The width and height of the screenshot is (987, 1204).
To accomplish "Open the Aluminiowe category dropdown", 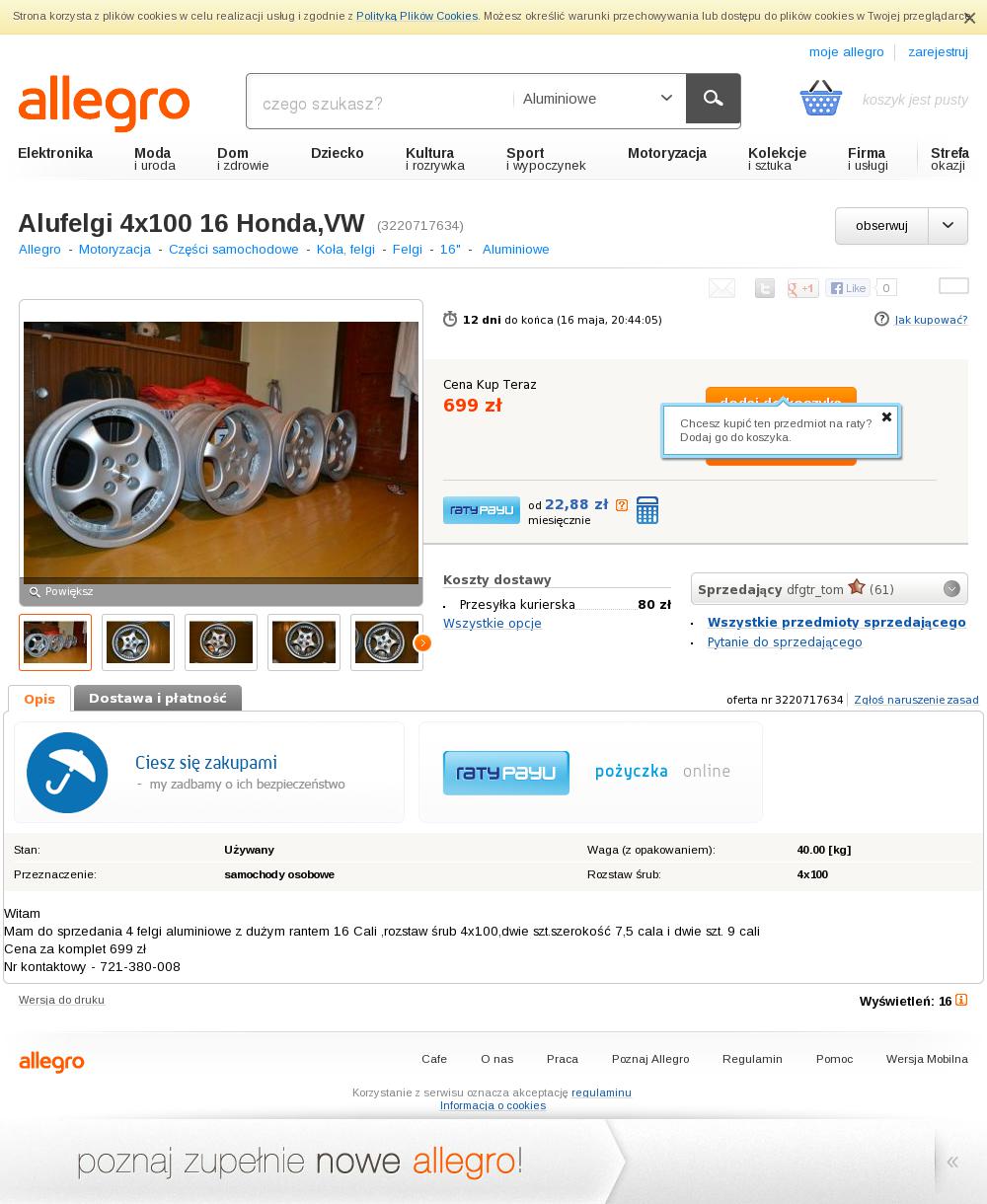I will pyautogui.click(x=598, y=99).
